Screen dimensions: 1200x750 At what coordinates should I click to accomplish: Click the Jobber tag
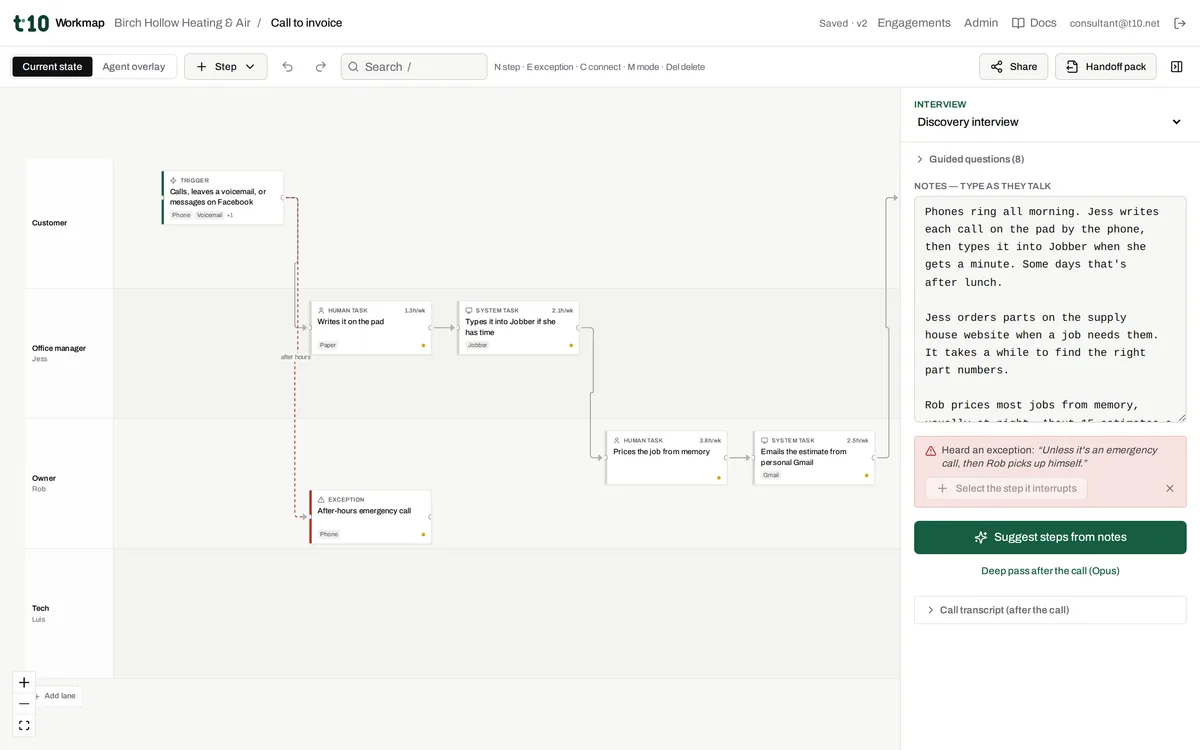[x=477, y=345]
